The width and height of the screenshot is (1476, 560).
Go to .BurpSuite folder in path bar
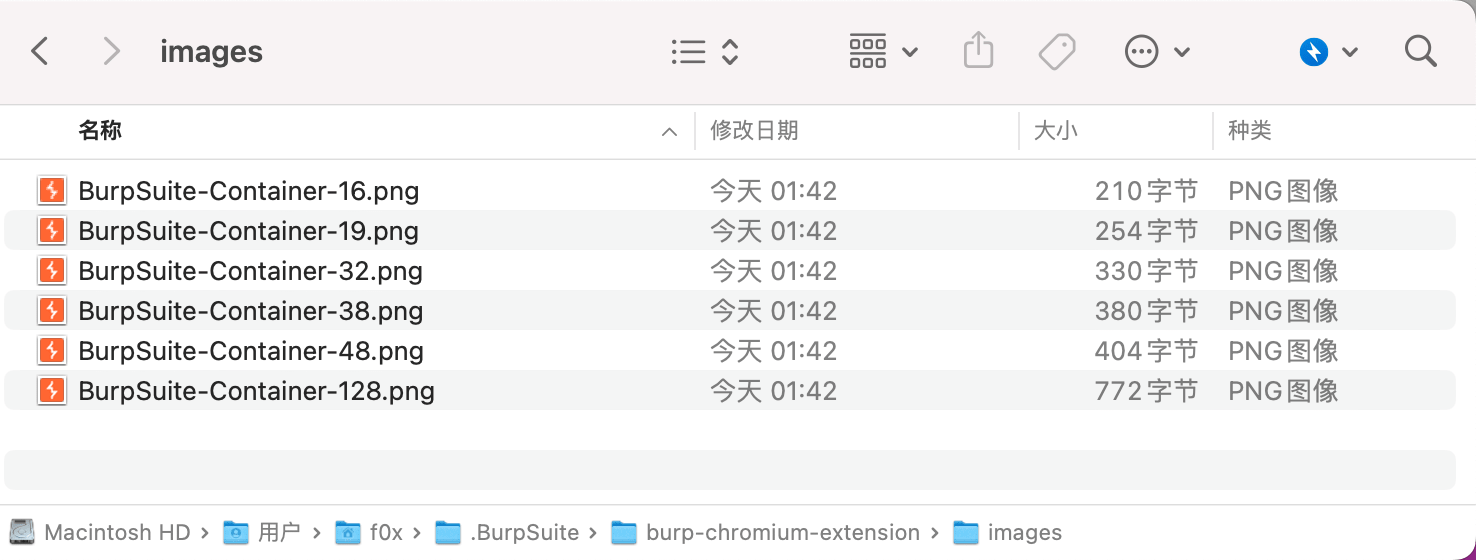523,533
